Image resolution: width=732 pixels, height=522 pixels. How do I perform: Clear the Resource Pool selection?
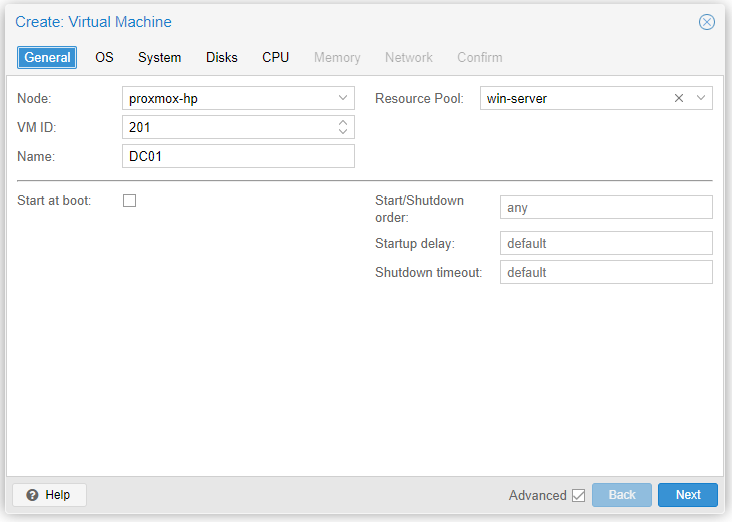click(679, 98)
